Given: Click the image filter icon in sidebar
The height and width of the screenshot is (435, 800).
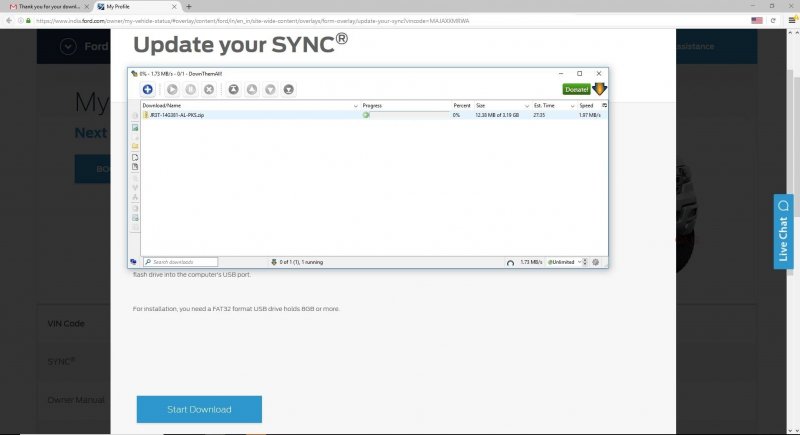Looking at the screenshot, I should 135,127.
